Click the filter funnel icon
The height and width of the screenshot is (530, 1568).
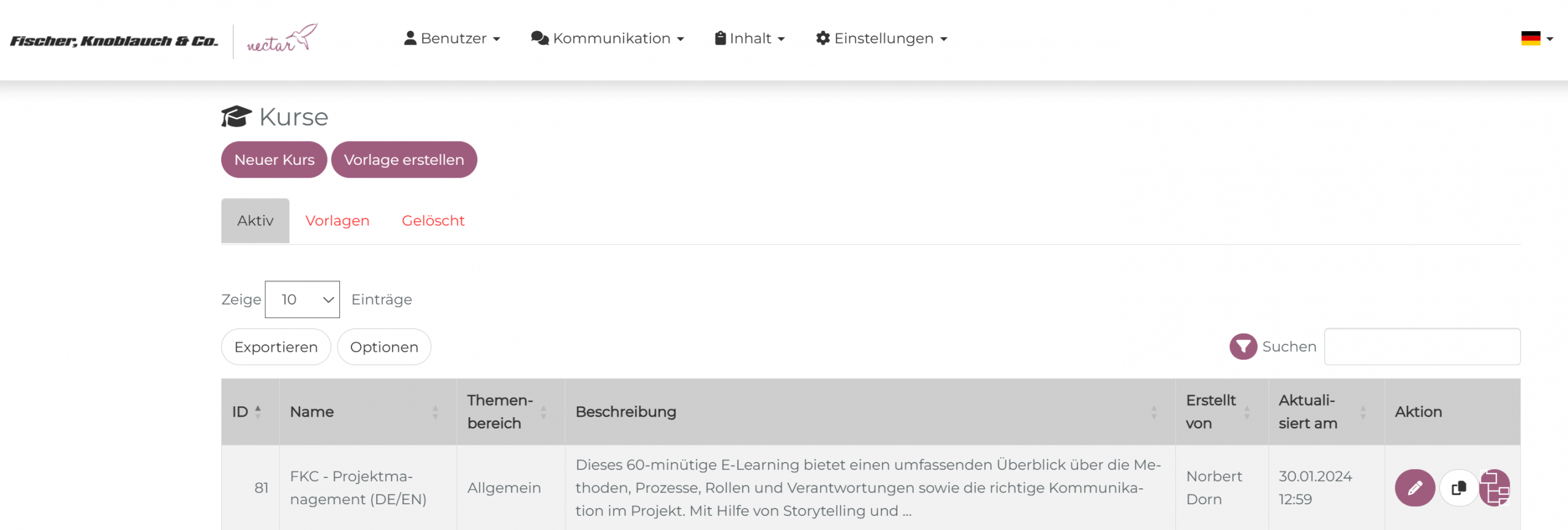click(1243, 347)
